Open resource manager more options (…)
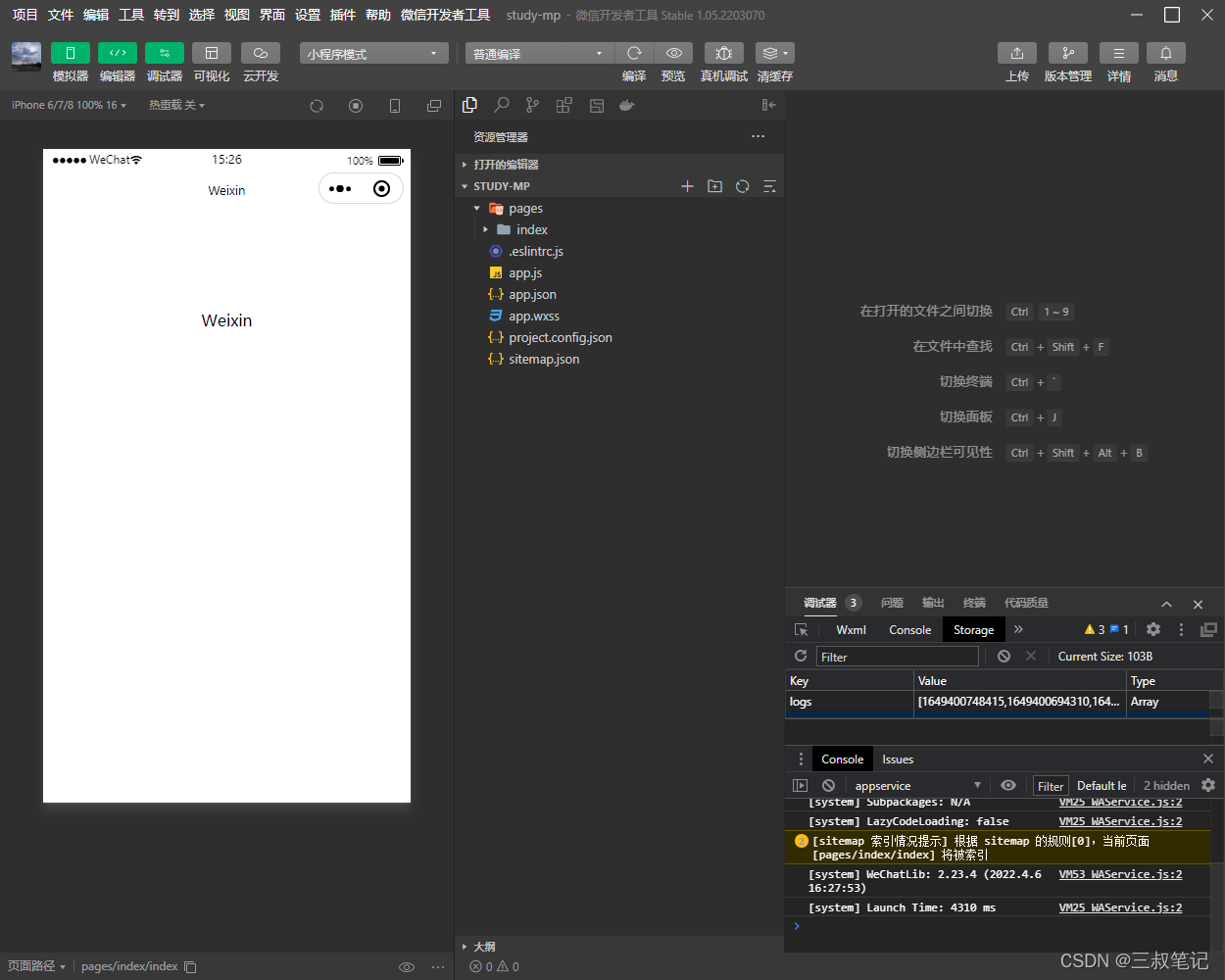The height and width of the screenshot is (980, 1225). (758, 136)
